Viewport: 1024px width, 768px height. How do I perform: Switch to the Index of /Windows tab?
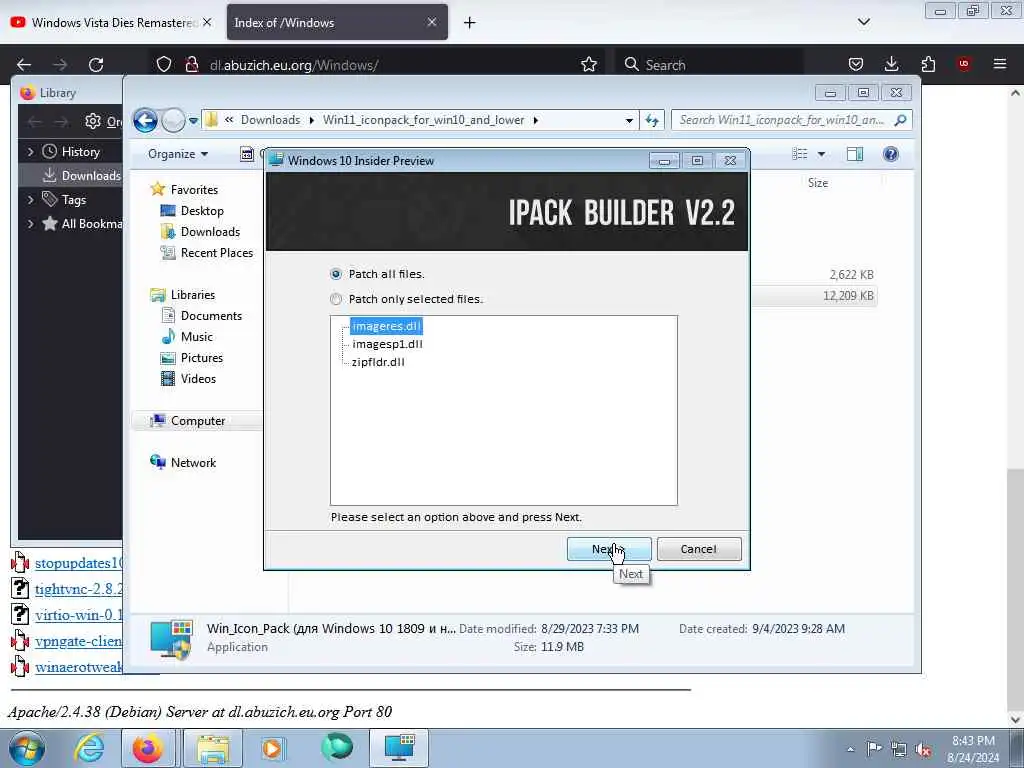[337, 22]
